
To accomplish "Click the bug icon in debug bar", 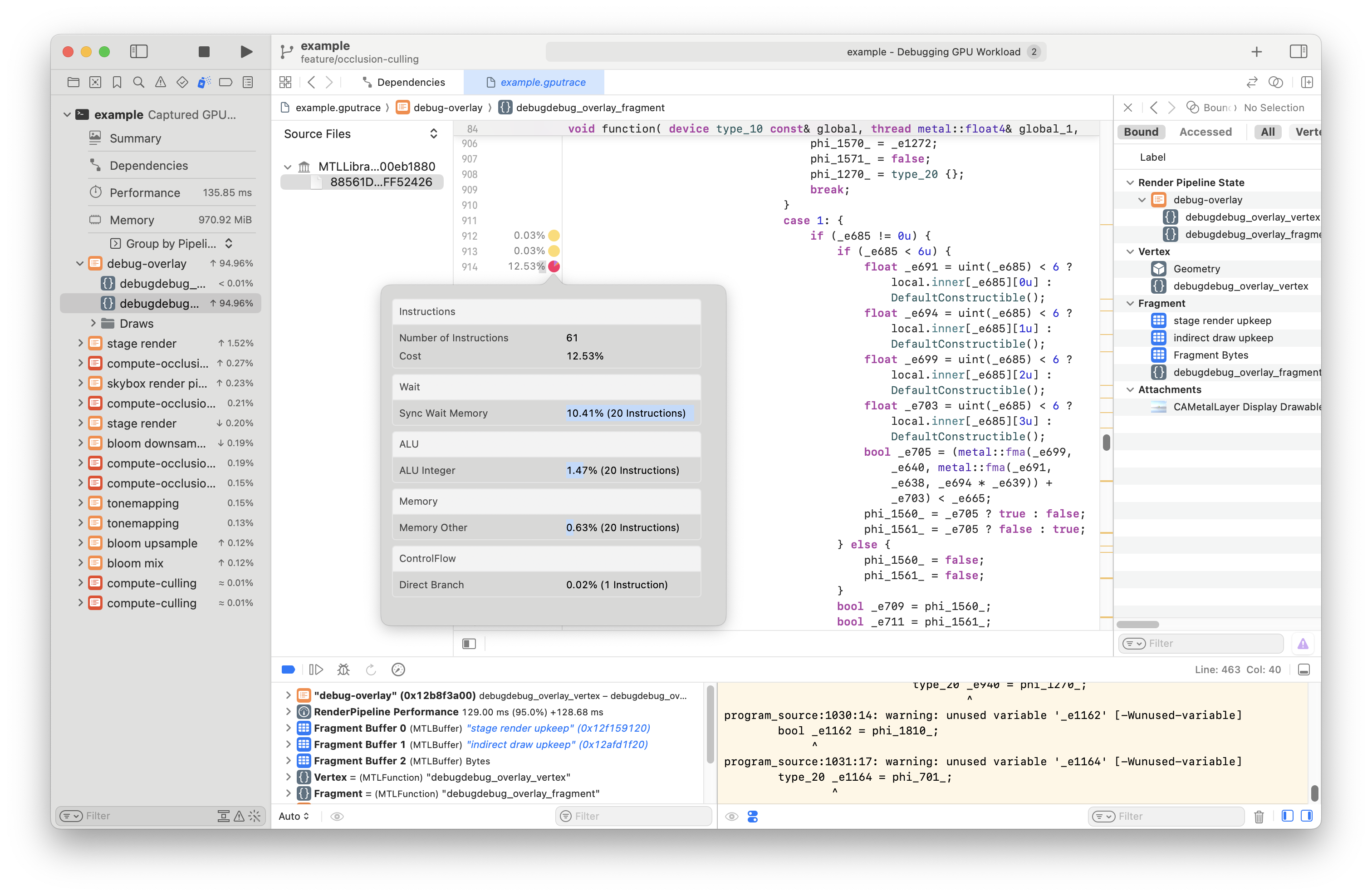I will (343, 670).
